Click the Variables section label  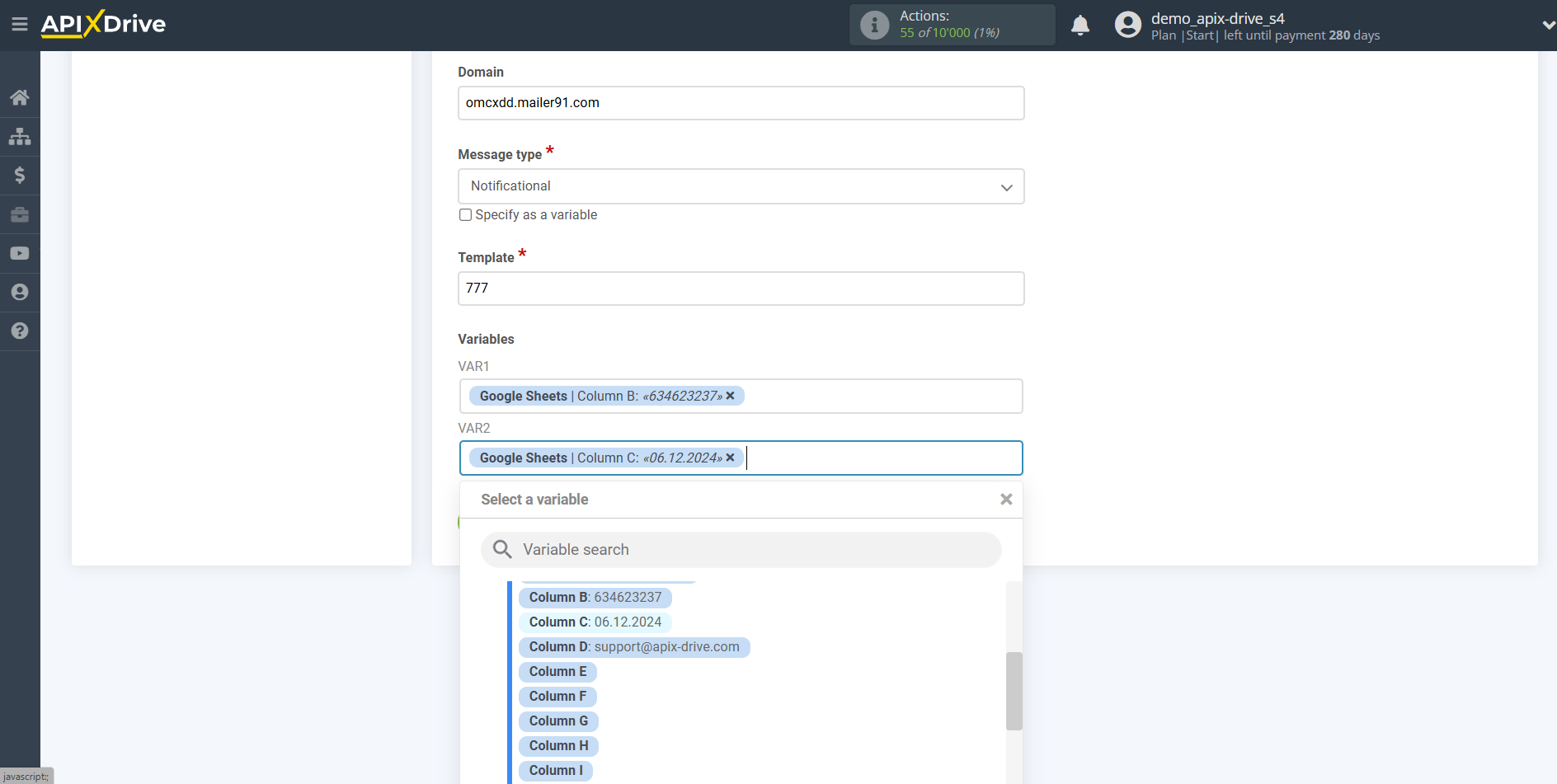(x=486, y=339)
